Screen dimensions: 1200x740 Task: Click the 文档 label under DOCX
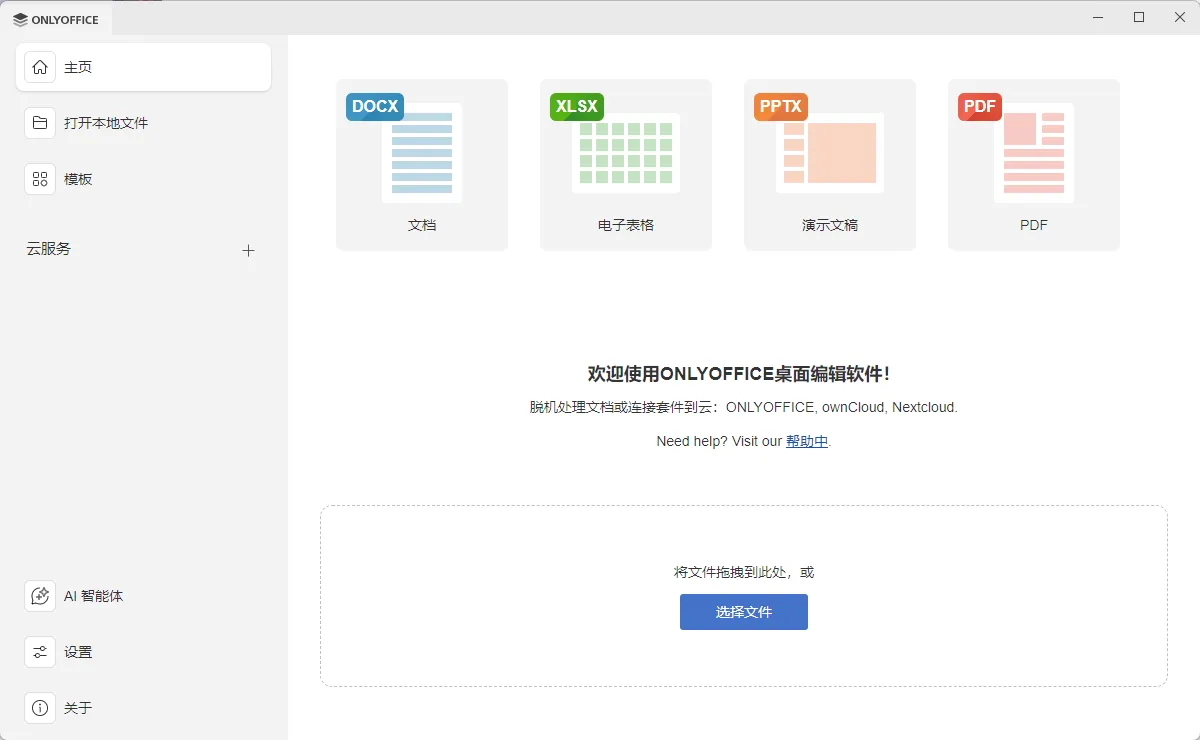422,225
